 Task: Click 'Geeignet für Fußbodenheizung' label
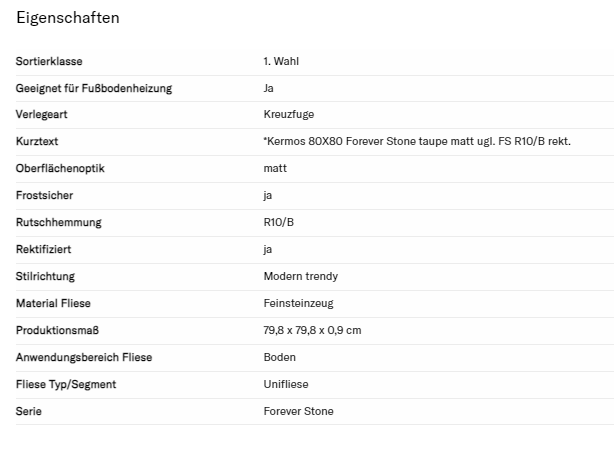point(94,89)
